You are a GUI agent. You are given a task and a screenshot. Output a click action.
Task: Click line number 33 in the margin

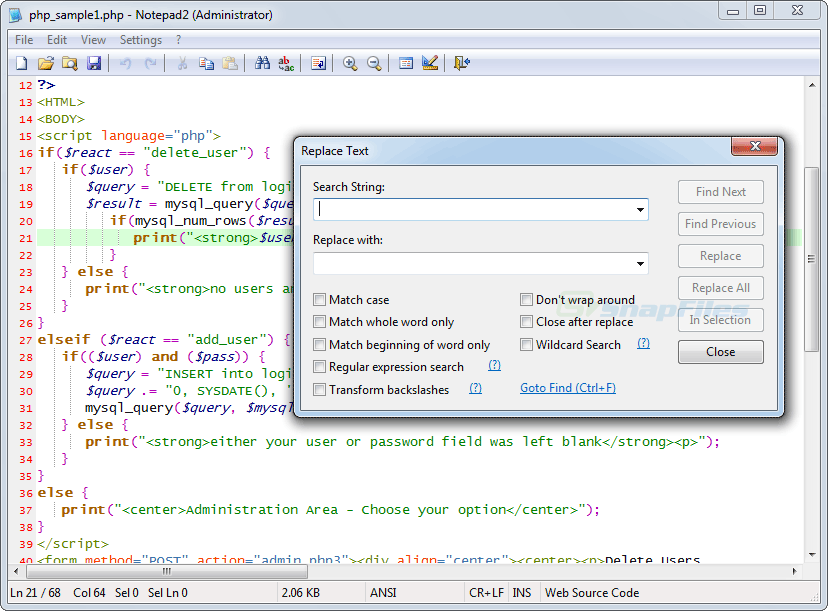pos(26,443)
